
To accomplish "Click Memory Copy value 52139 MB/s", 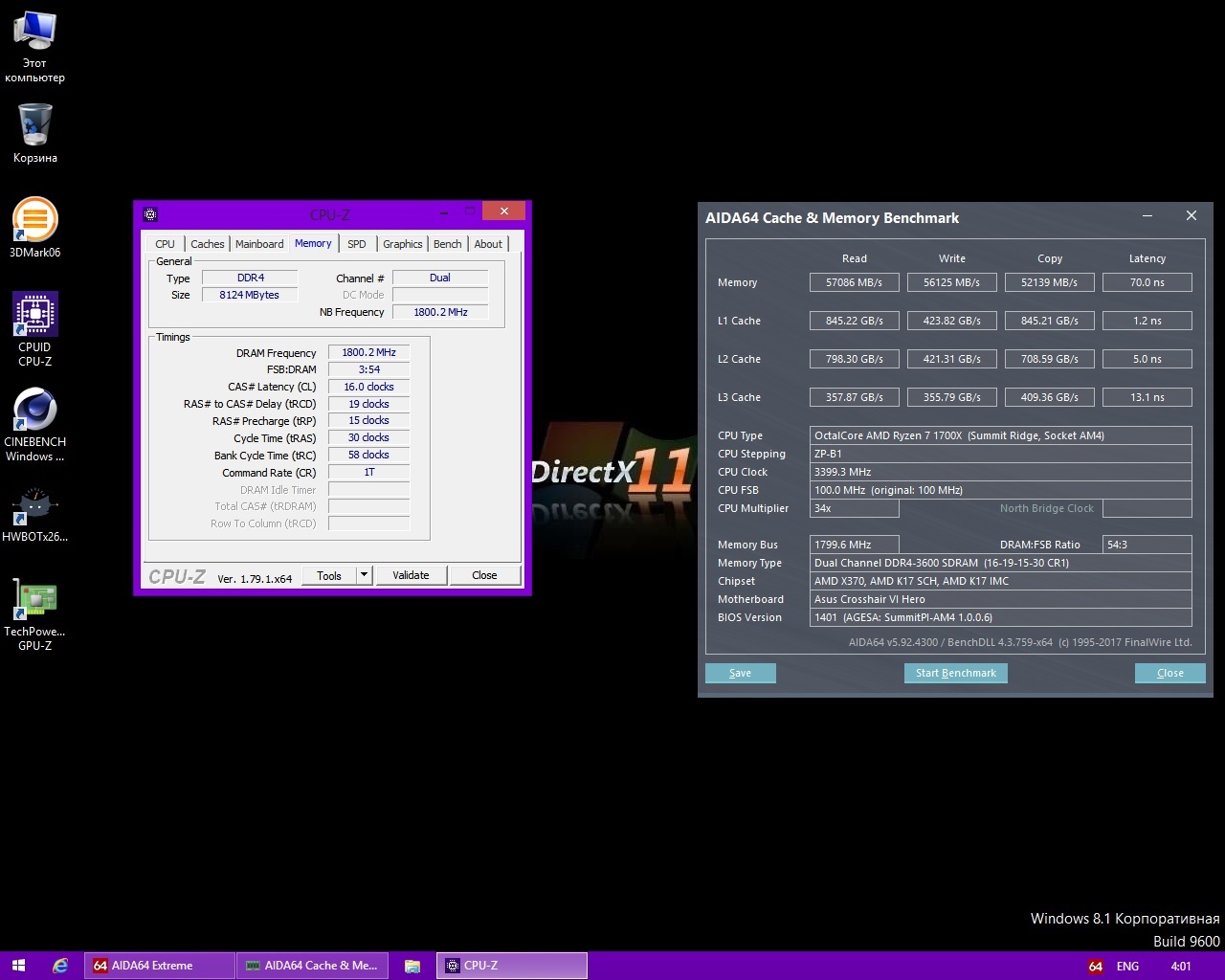I will pyautogui.click(x=1050, y=282).
